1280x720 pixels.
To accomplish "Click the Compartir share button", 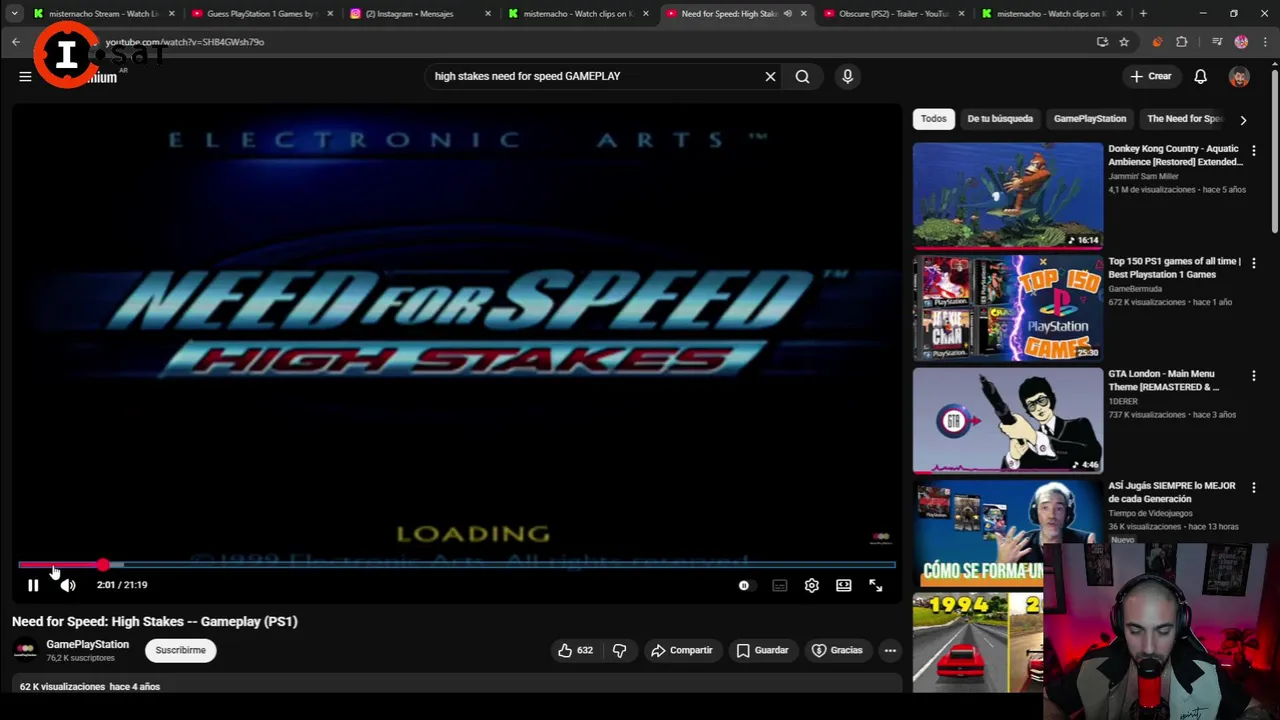I will tap(681, 650).
